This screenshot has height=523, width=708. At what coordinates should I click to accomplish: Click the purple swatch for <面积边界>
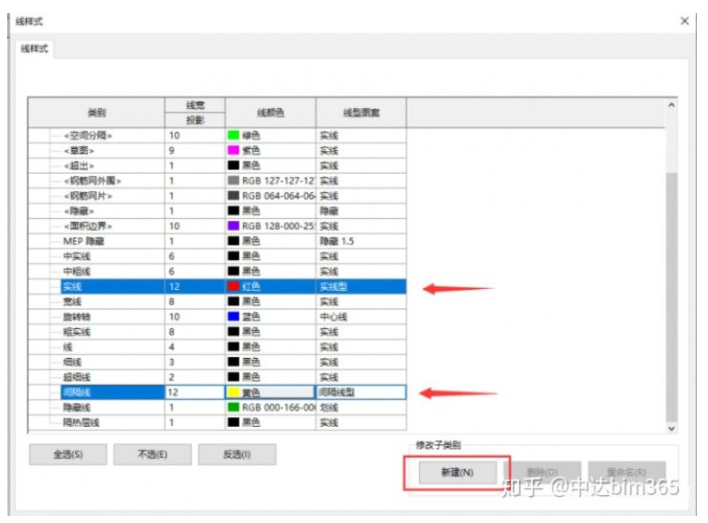click(x=235, y=226)
